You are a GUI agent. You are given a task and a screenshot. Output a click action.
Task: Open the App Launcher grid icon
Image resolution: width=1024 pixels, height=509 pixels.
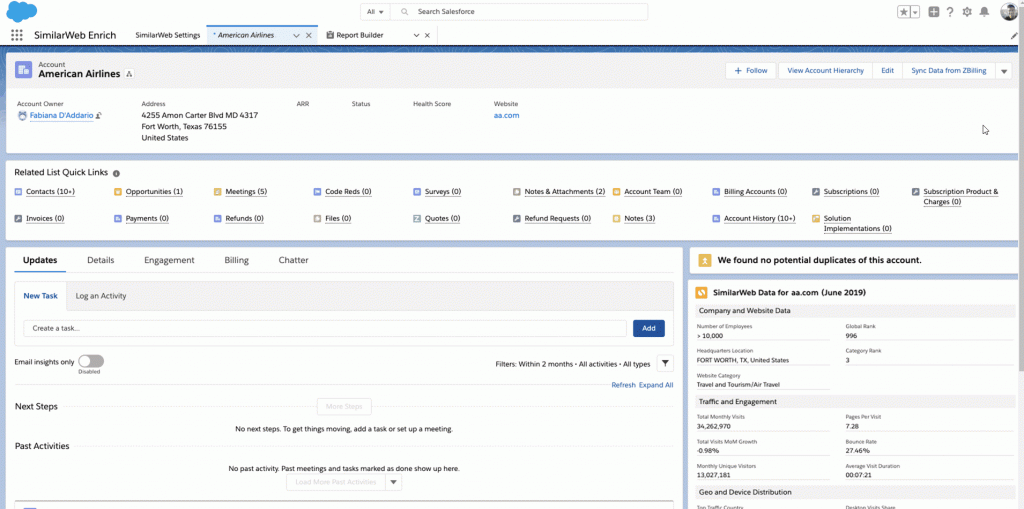point(16,34)
